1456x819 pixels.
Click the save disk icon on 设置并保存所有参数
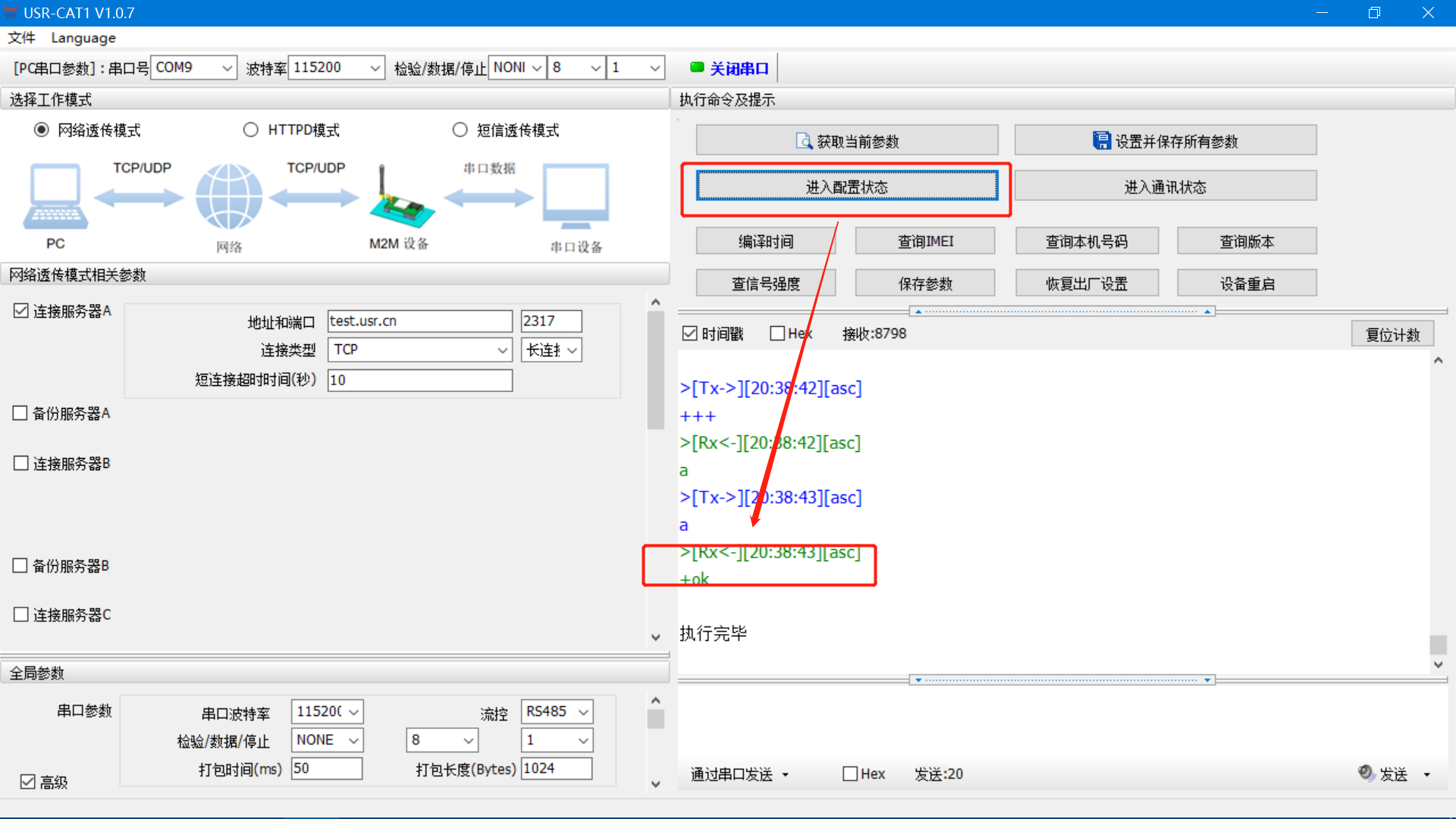coord(1101,140)
